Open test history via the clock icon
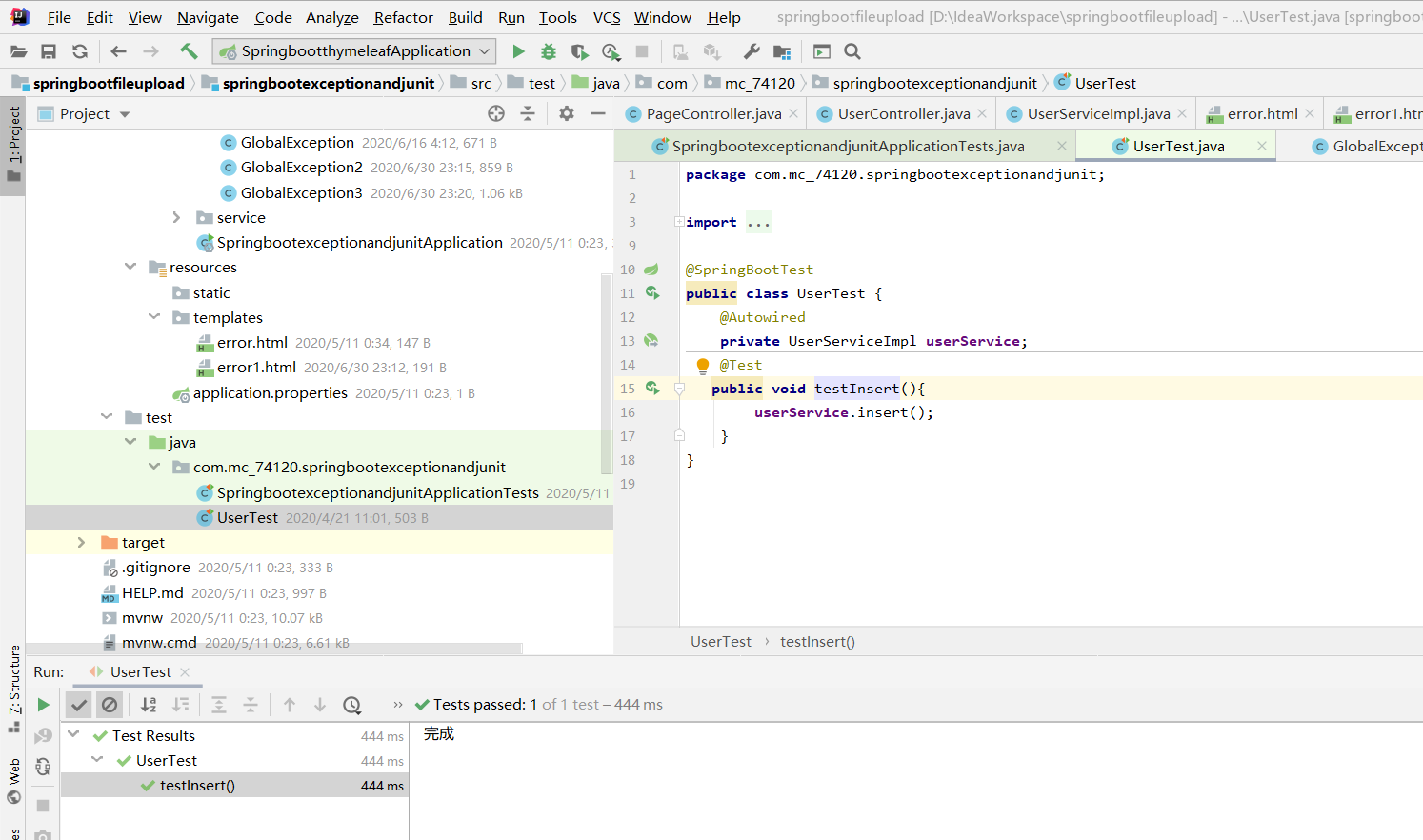Image resolution: width=1423 pixels, height=840 pixels. (352, 705)
